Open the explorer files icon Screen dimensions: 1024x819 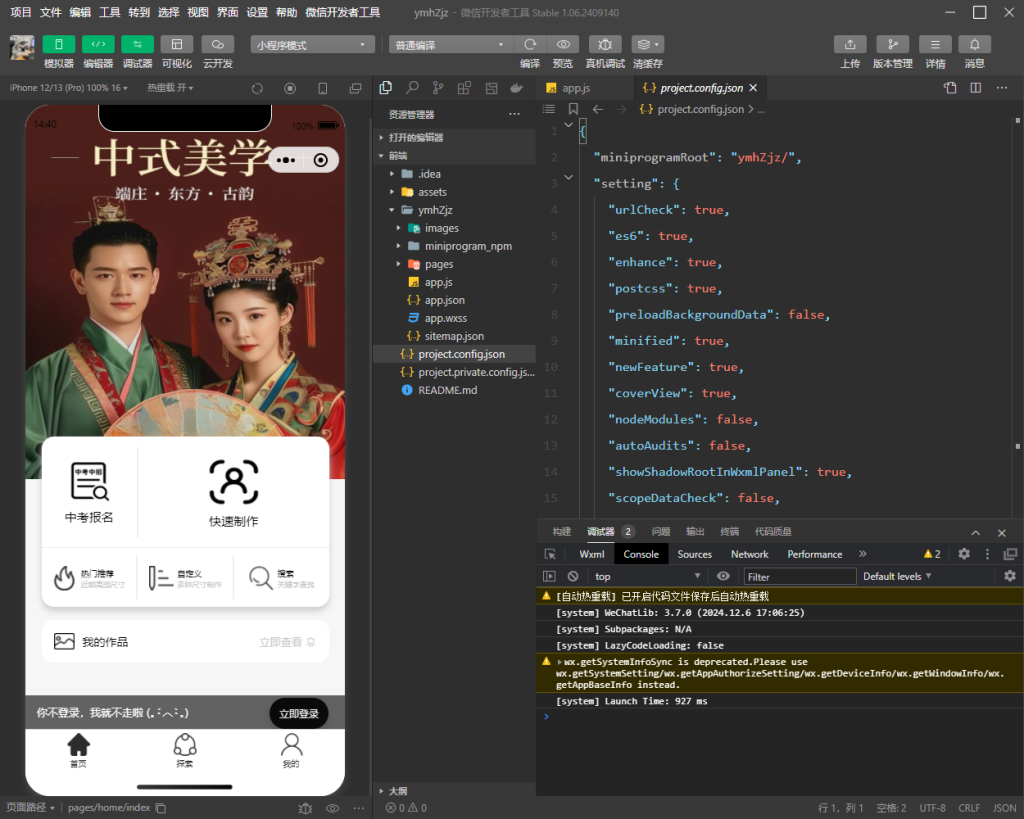(386, 88)
